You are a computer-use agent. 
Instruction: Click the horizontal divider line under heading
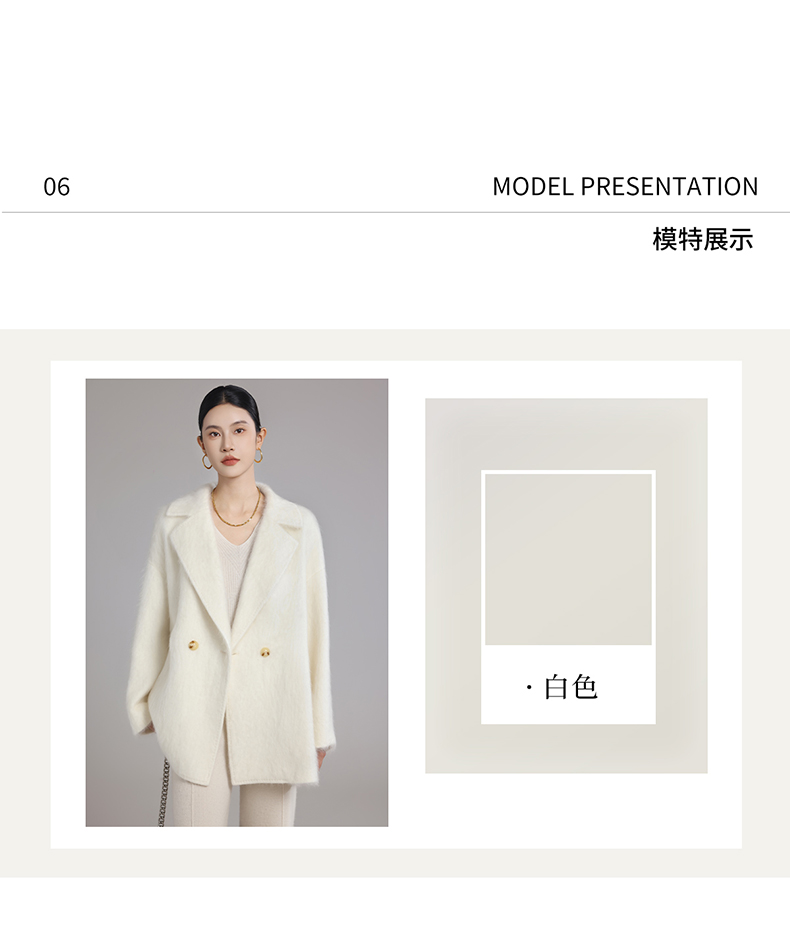click(395, 212)
